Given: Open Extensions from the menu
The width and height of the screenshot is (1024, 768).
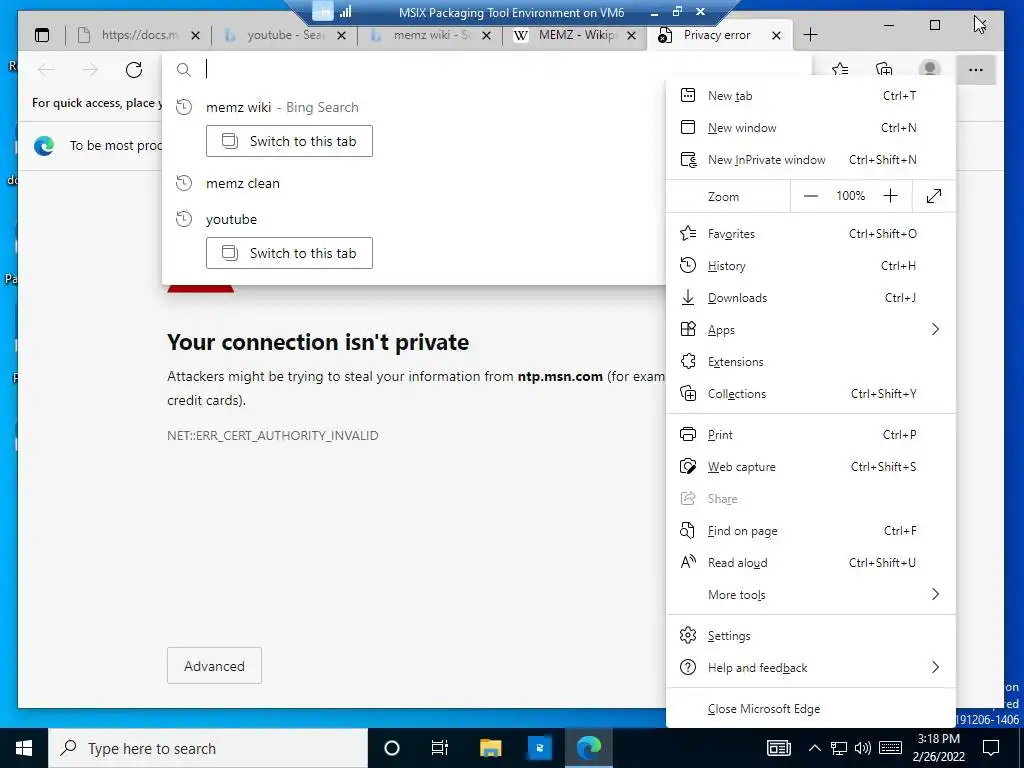Looking at the screenshot, I should click(x=810, y=362).
